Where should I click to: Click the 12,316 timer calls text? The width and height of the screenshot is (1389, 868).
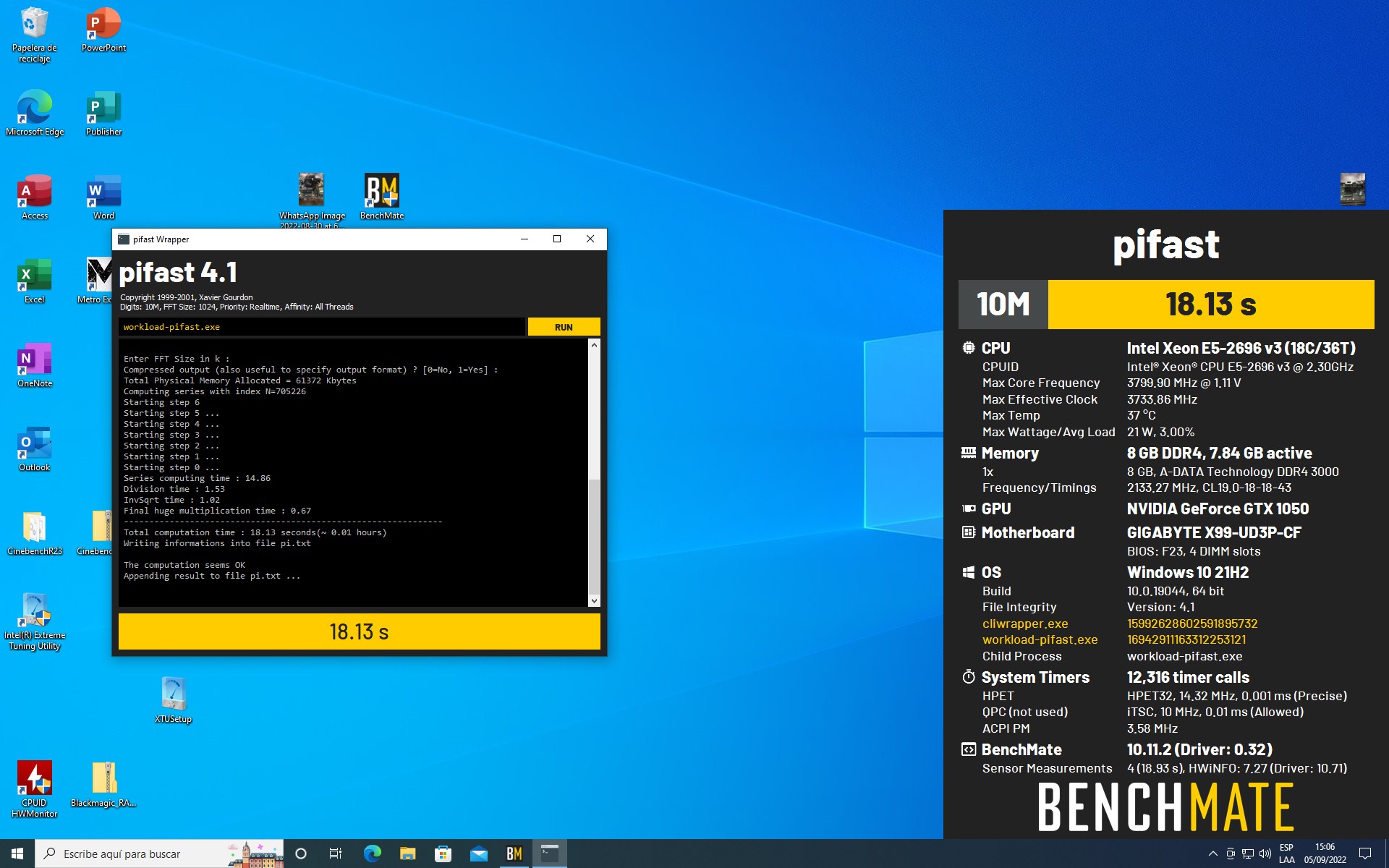1188,677
